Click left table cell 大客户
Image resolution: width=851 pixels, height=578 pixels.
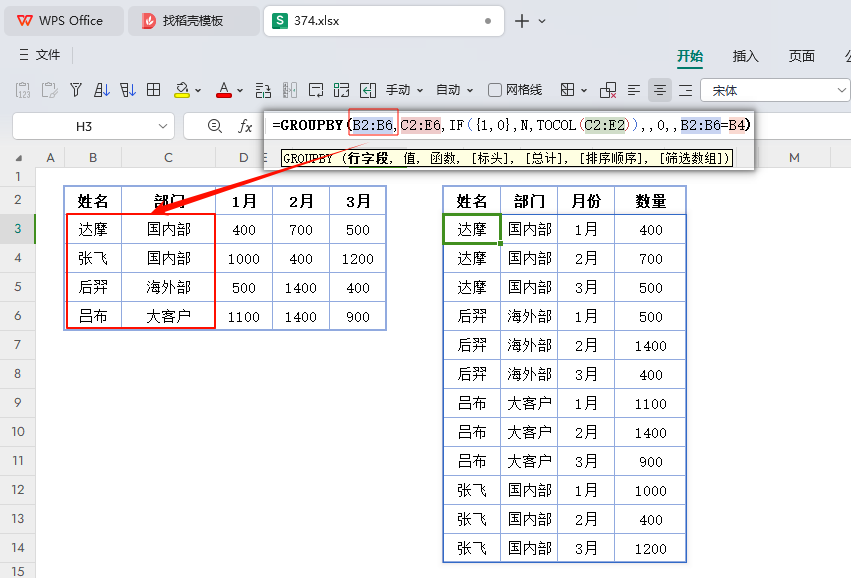(x=168, y=316)
